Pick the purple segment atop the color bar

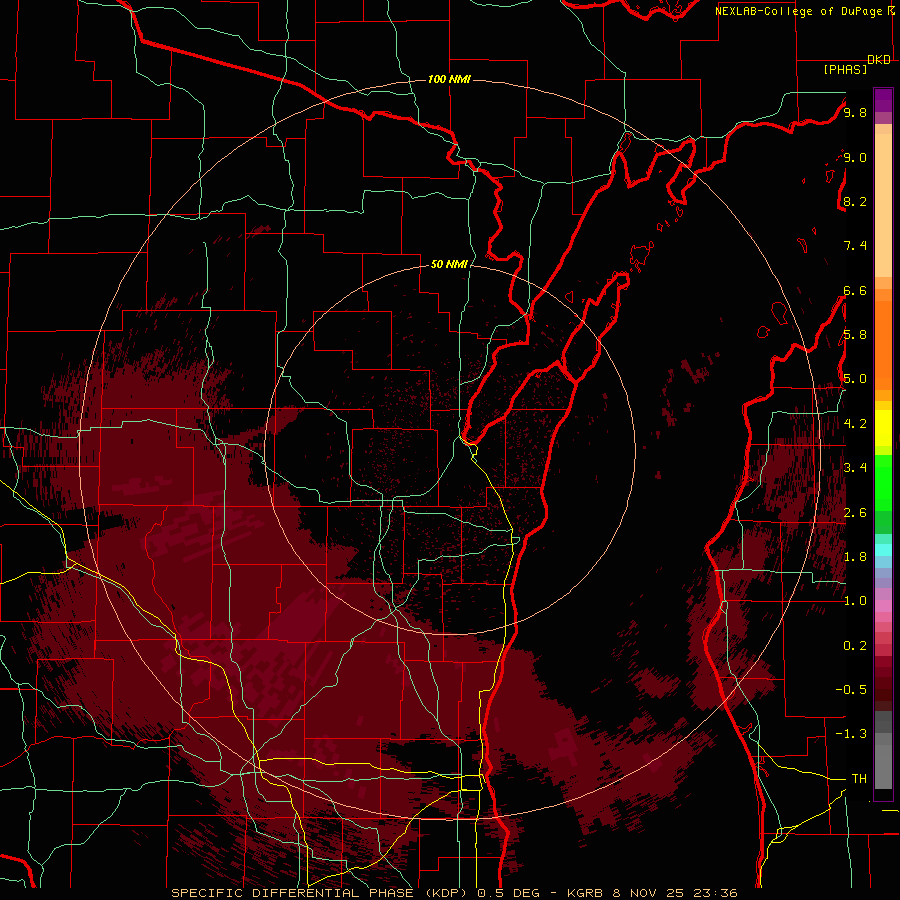click(x=883, y=100)
